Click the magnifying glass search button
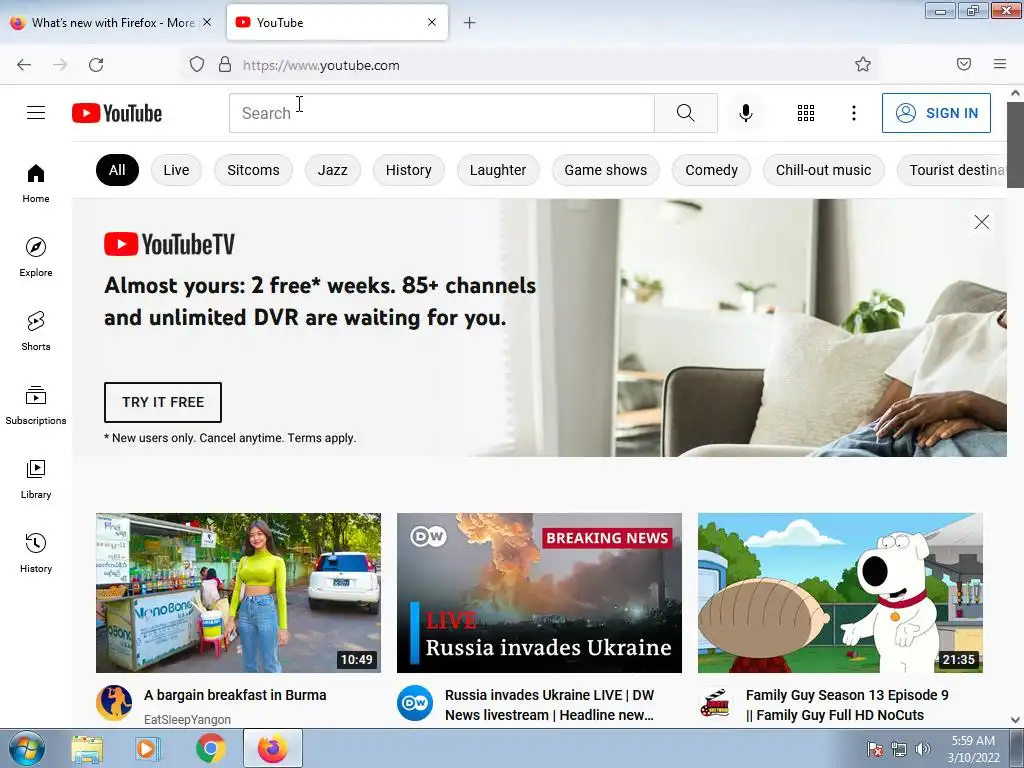This screenshot has height=768, width=1024. pos(686,113)
